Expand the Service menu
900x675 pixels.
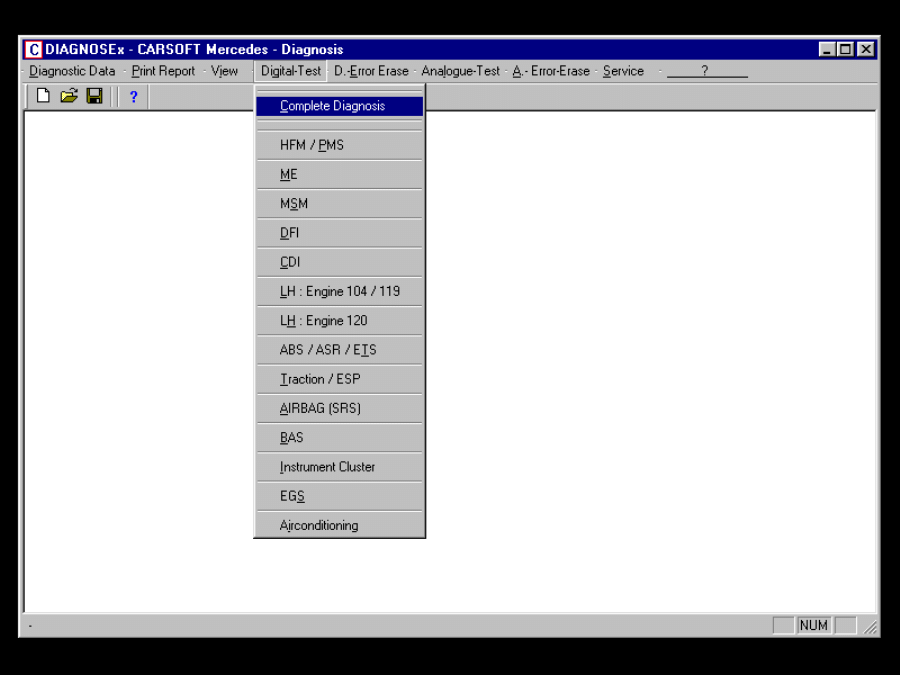623,71
